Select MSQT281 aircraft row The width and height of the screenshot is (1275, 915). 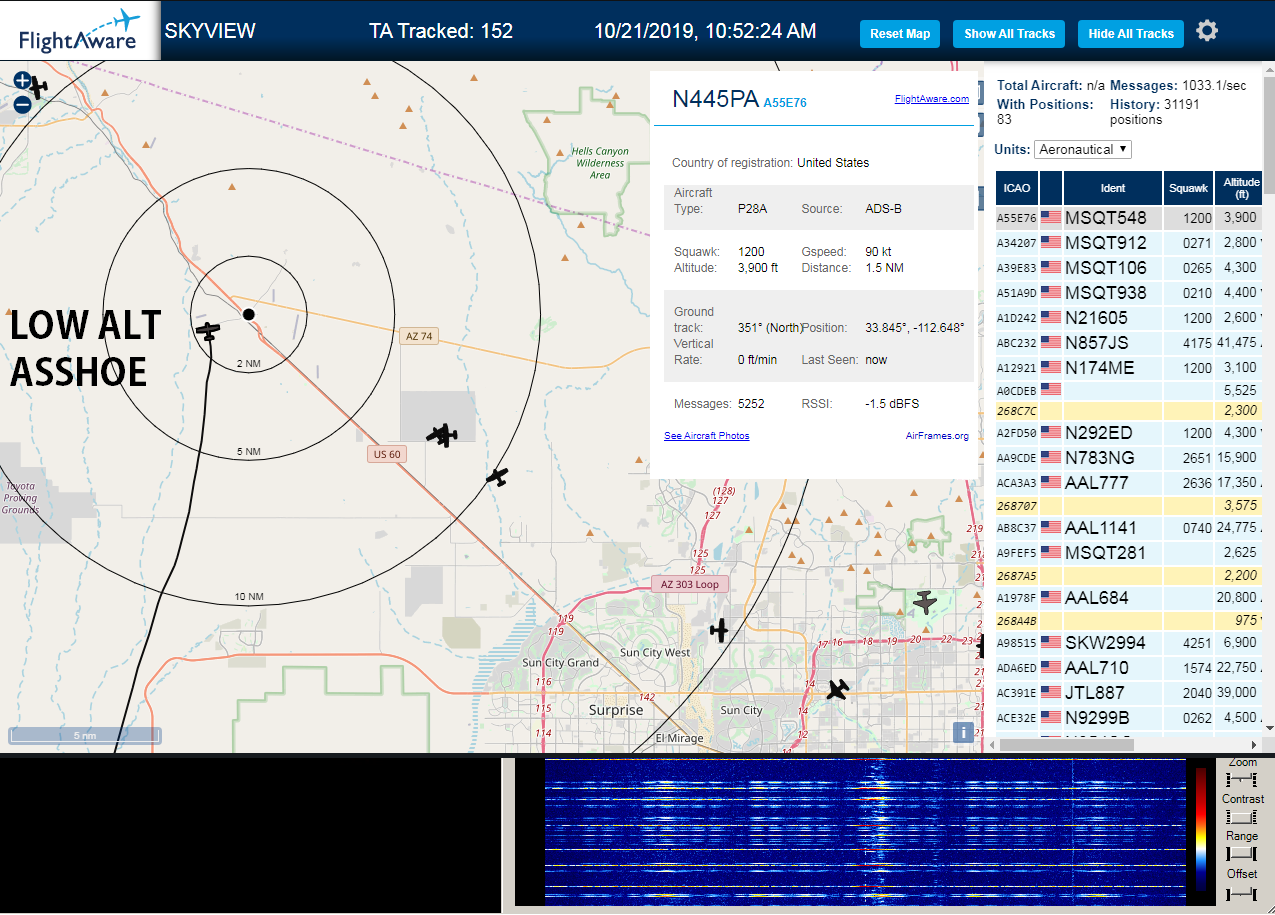tap(1129, 552)
